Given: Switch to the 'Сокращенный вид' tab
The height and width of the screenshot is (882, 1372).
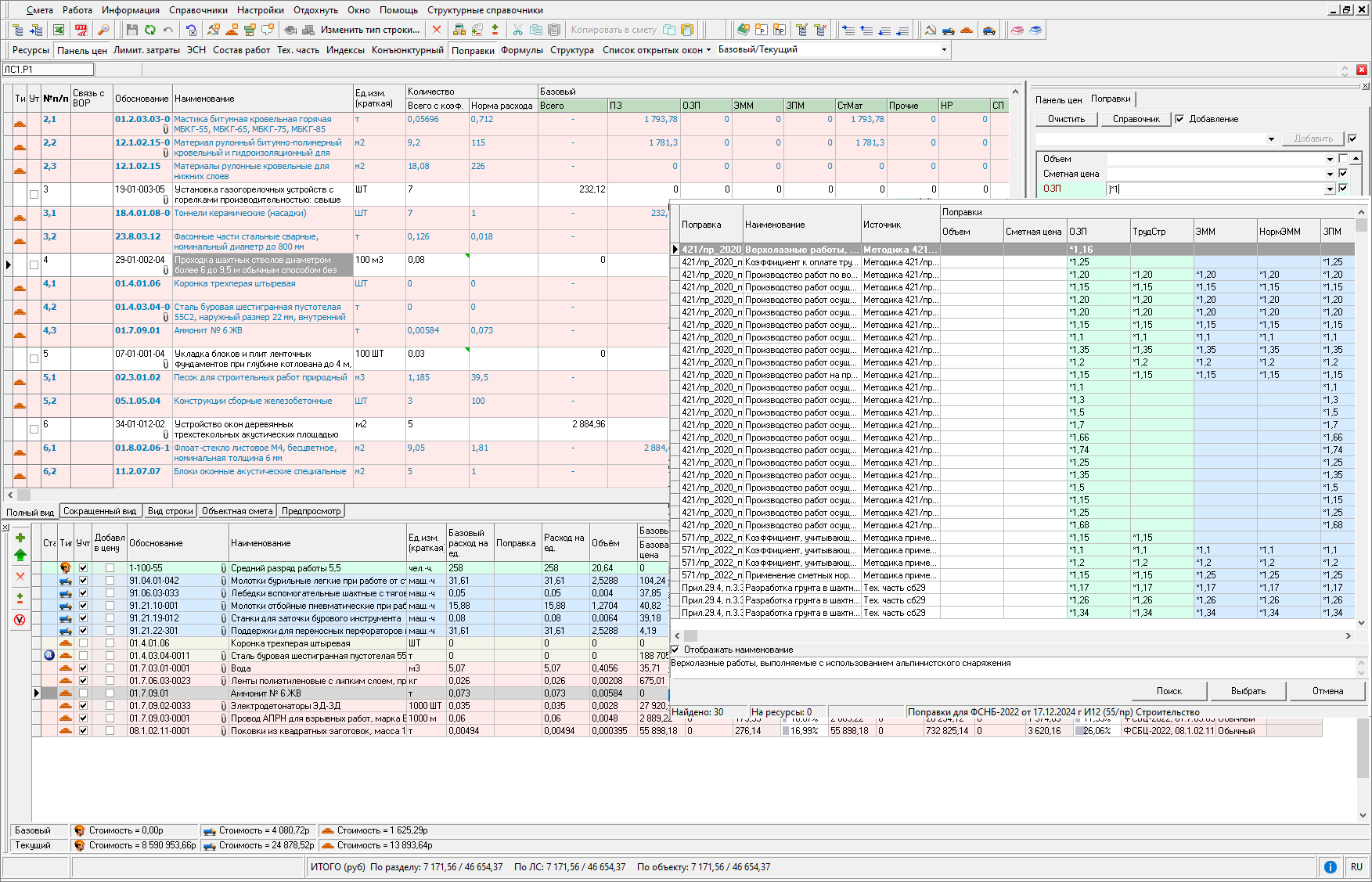Looking at the screenshot, I should (x=99, y=511).
